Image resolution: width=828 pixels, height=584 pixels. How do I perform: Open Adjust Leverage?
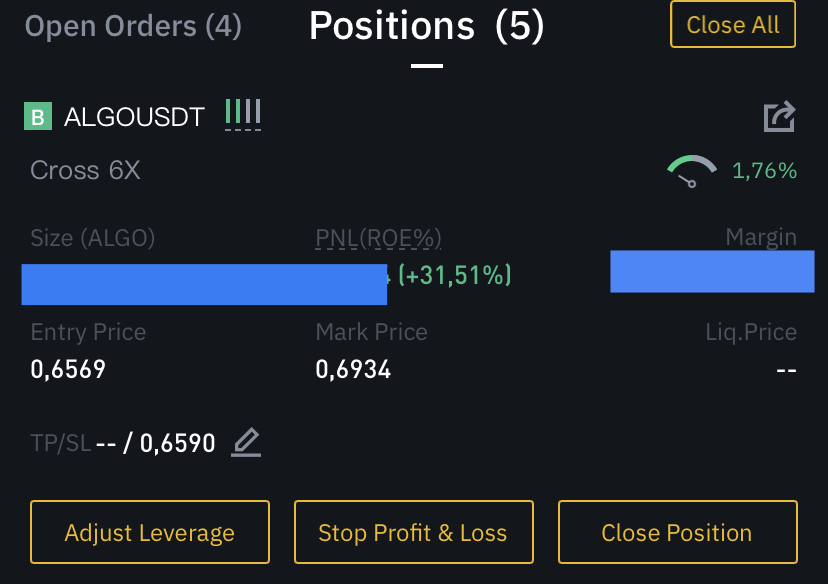[150, 532]
